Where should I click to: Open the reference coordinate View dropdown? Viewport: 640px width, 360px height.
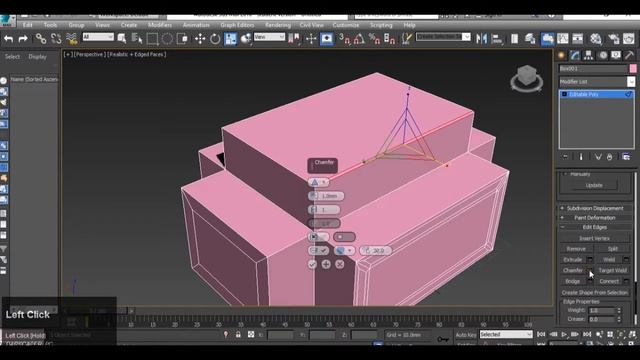click(x=269, y=37)
